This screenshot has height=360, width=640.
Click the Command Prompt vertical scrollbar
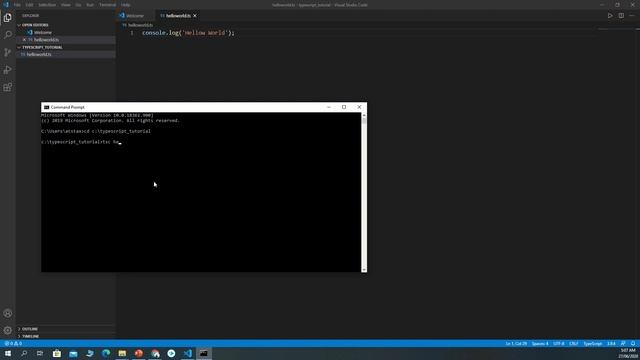tap(364, 192)
